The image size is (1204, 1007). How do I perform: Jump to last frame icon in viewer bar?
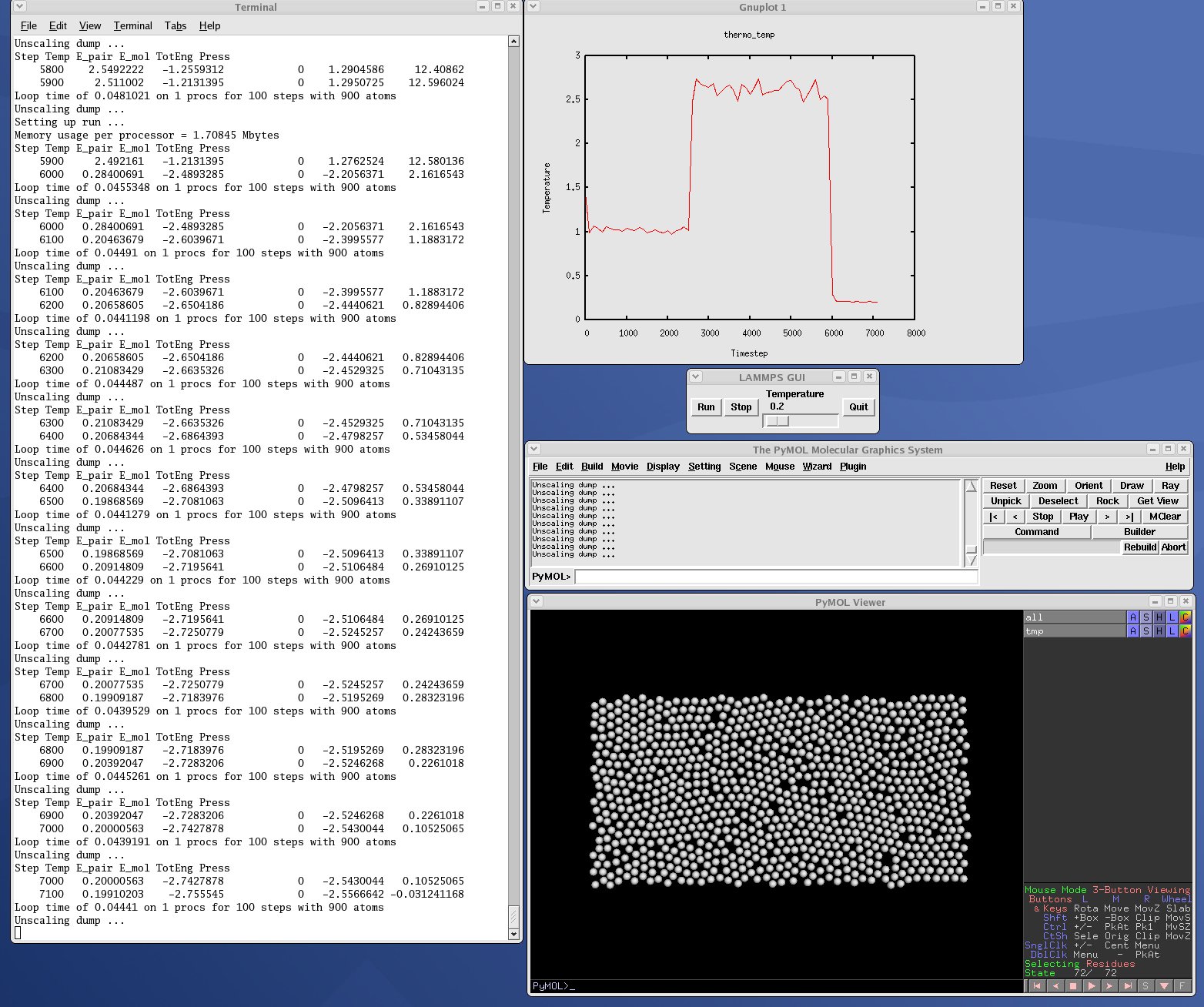1128,986
